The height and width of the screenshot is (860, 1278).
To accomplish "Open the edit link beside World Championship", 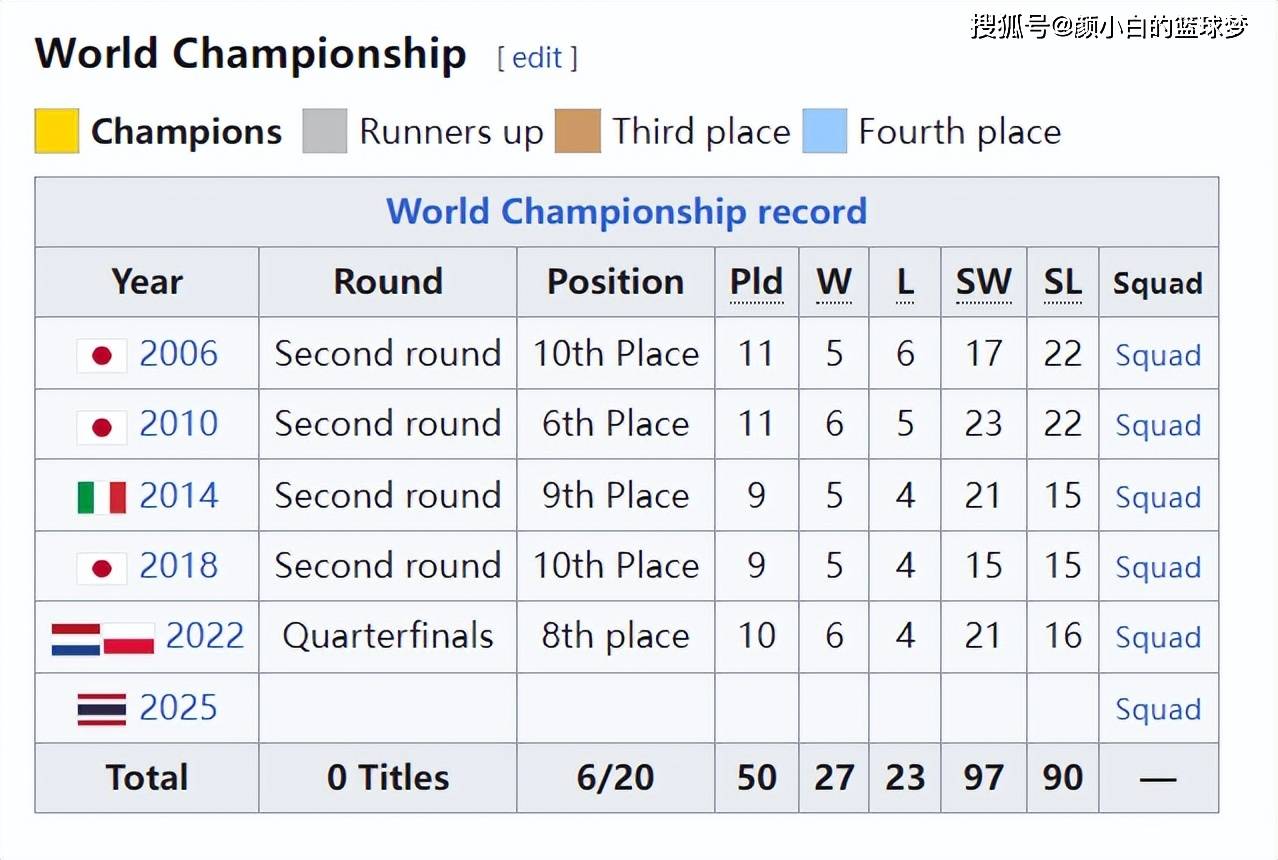I will [537, 58].
